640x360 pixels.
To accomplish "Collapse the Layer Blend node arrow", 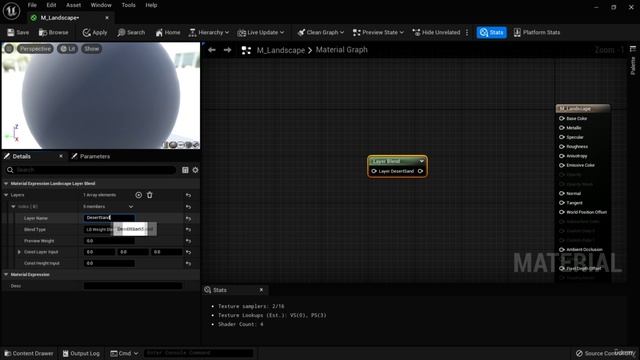I will (x=422, y=161).
